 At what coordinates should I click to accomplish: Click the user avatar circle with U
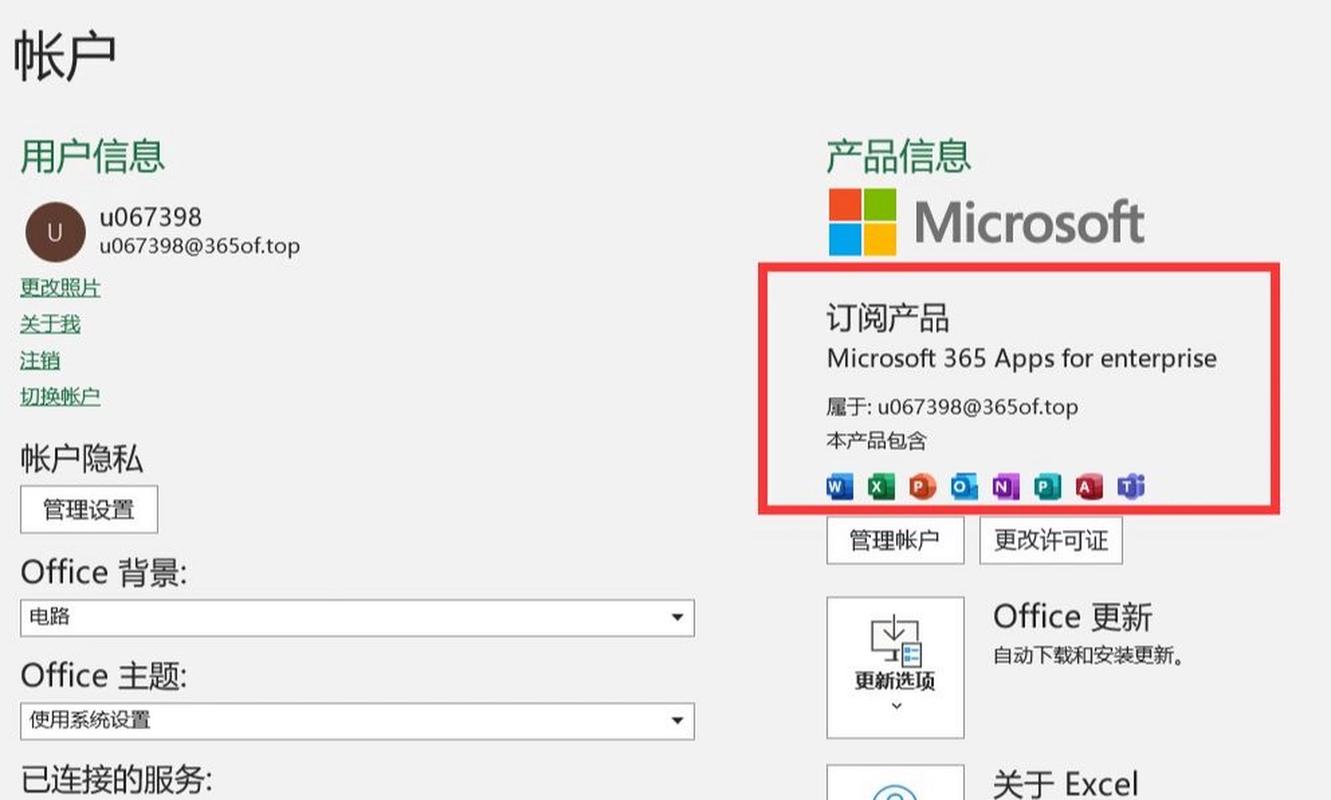point(54,232)
